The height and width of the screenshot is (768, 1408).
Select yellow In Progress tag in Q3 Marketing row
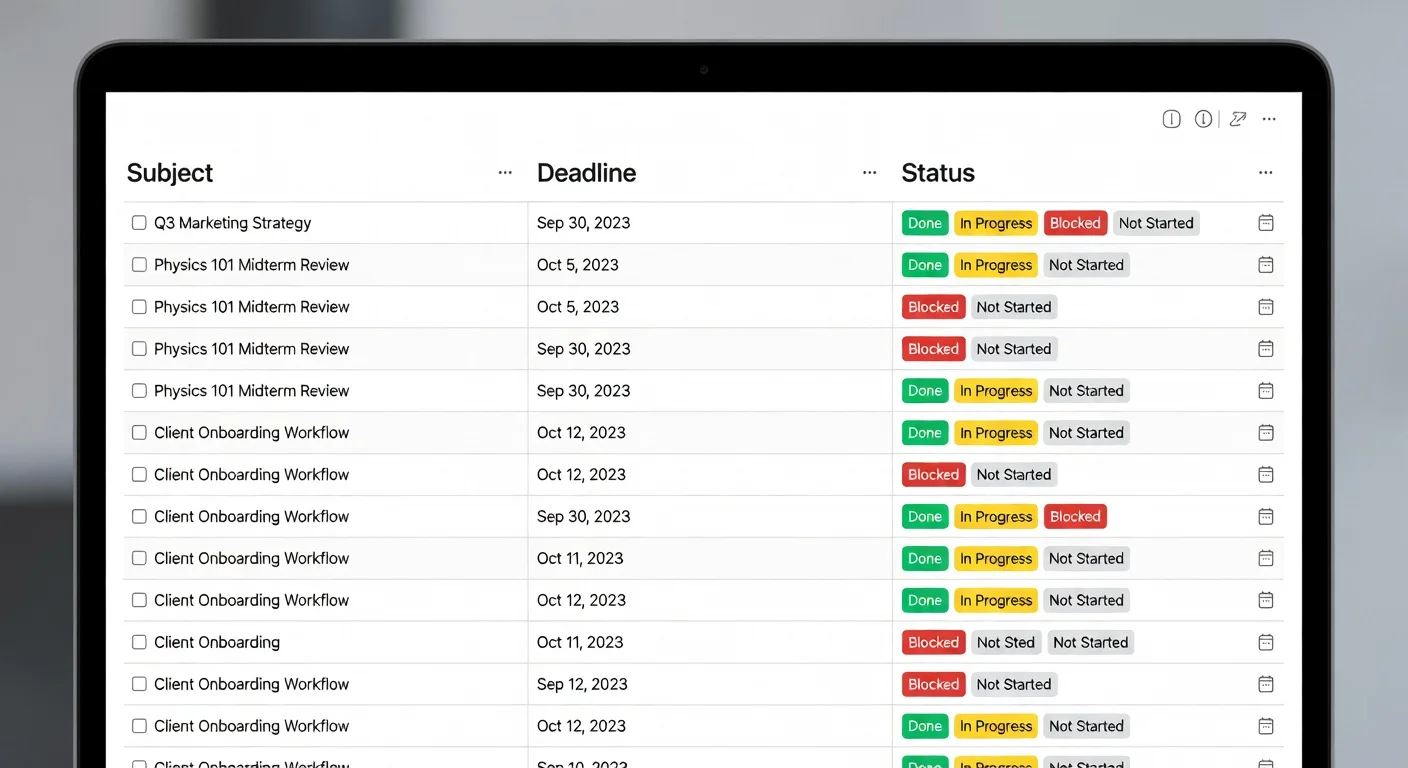click(x=995, y=223)
